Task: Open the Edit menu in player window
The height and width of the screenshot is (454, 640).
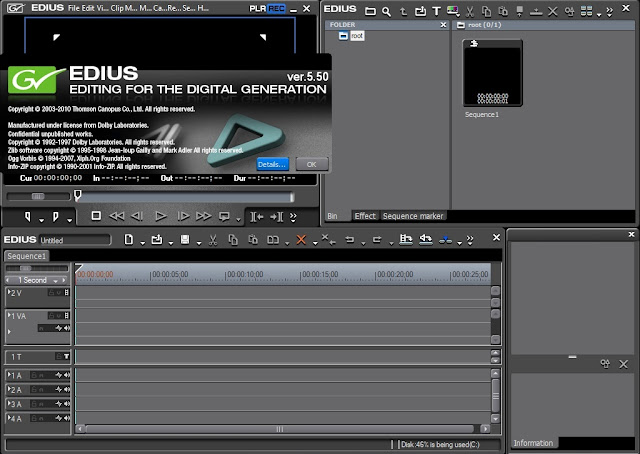Action: (x=88, y=8)
